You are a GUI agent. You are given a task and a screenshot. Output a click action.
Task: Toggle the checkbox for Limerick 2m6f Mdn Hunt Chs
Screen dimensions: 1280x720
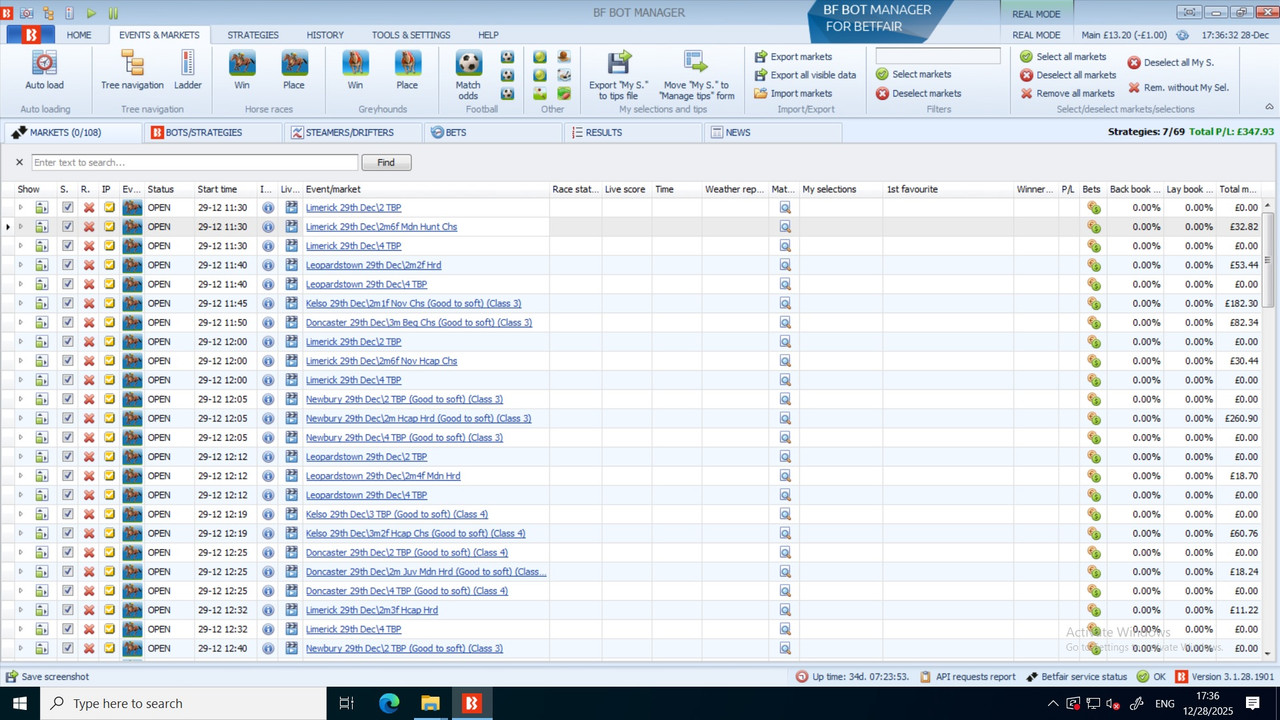(68, 227)
